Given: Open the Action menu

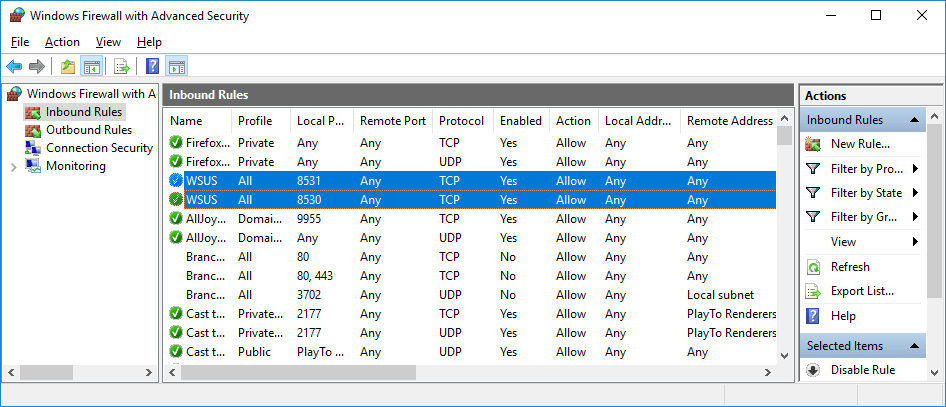Looking at the screenshot, I should click(x=62, y=42).
